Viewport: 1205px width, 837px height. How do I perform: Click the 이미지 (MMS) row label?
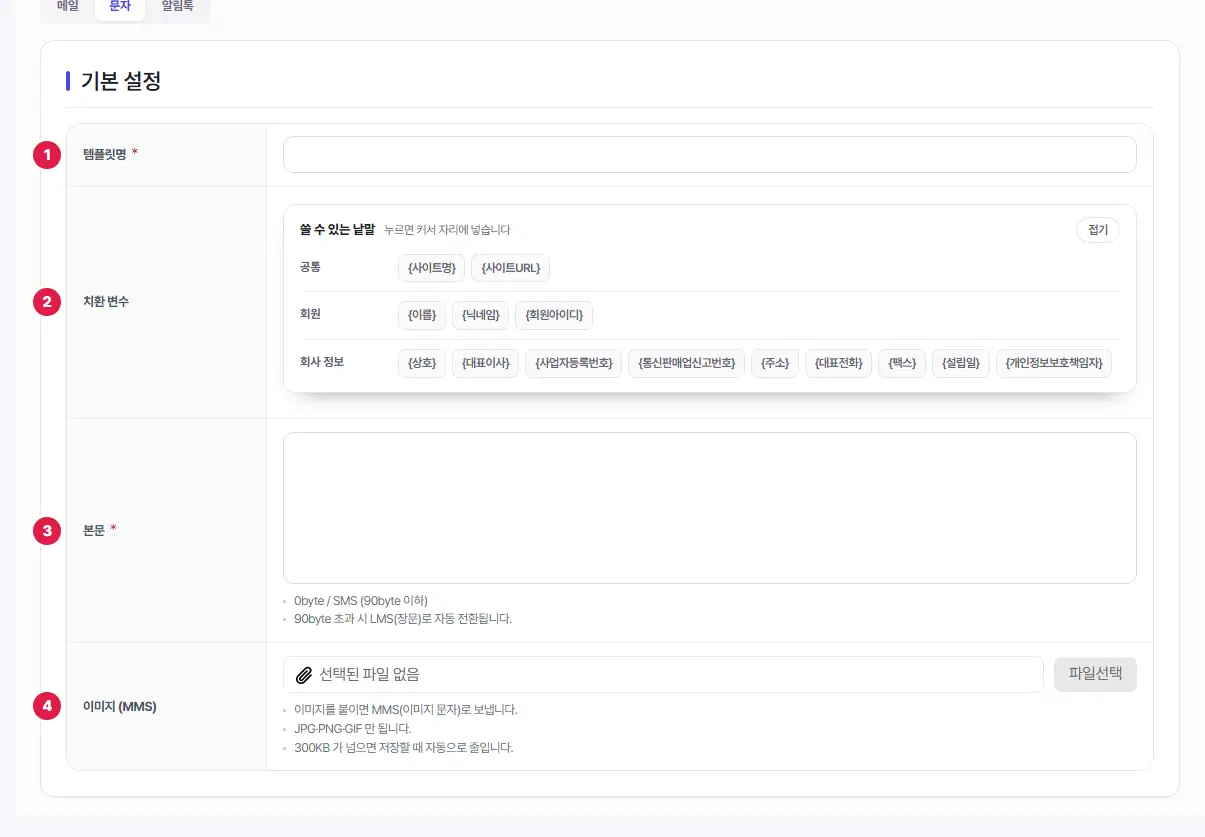pyautogui.click(x=120, y=707)
